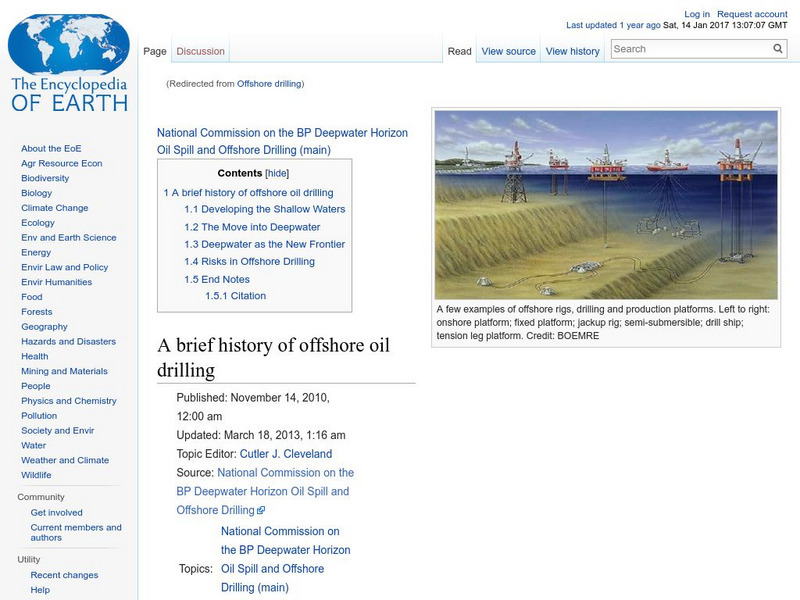Open Physics and Chemistry topic
The height and width of the screenshot is (600, 800).
[69, 401]
